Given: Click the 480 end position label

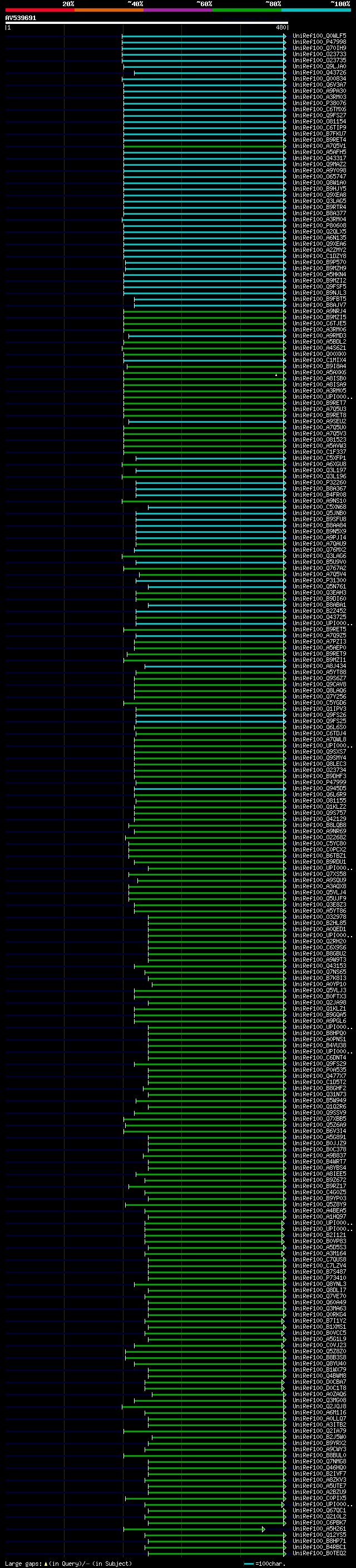Looking at the screenshot, I should point(280,27).
